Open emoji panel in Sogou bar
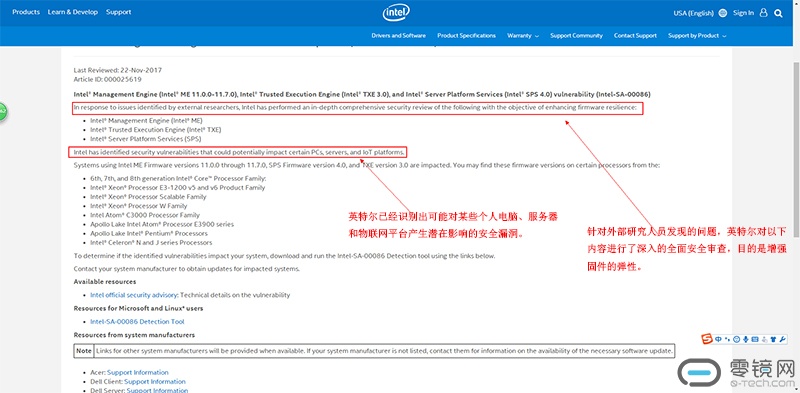Screen dimensions: 800x393 tap(737, 339)
